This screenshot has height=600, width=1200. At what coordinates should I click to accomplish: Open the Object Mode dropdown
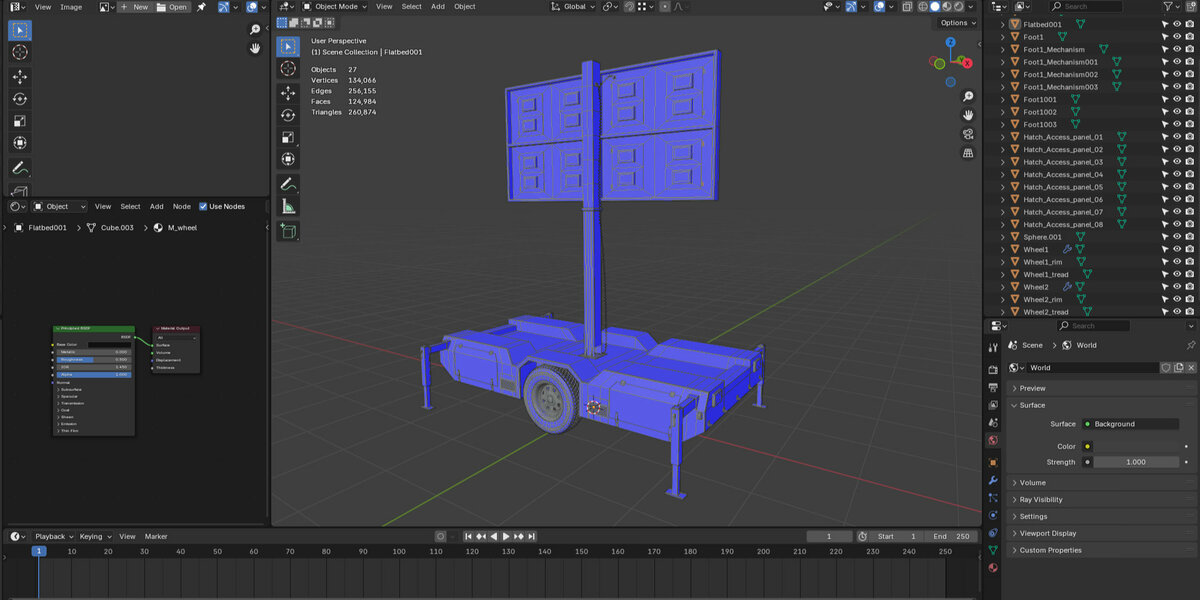pos(333,6)
